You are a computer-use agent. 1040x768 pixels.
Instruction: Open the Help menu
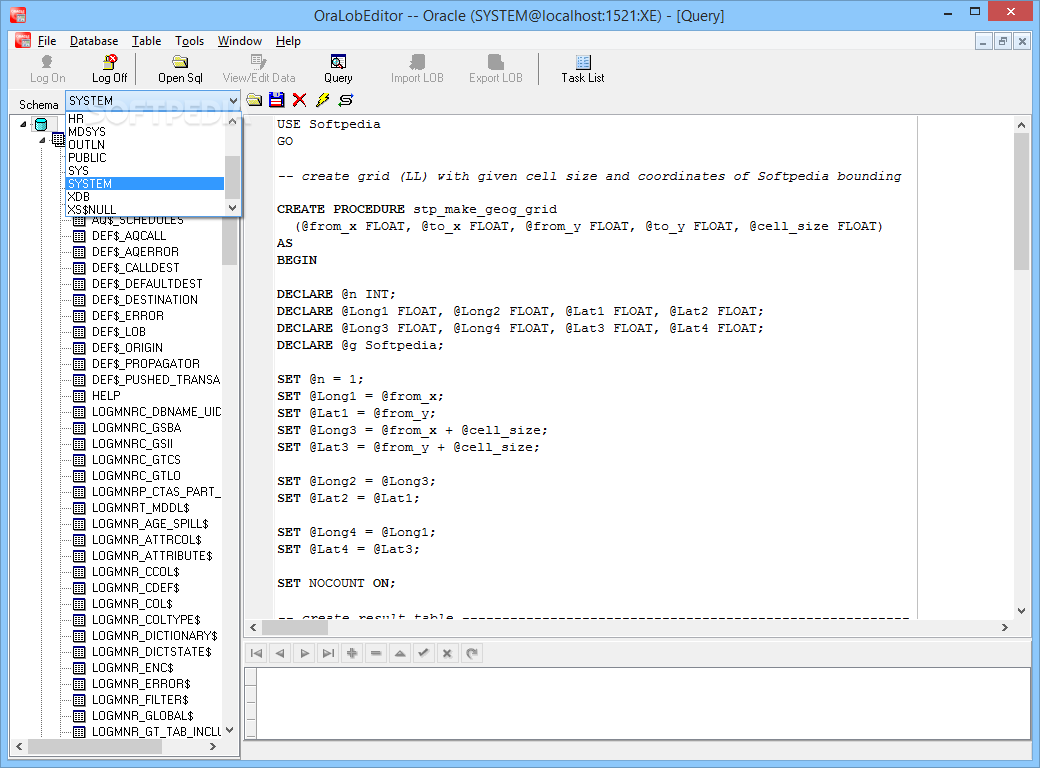pyautogui.click(x=288, y=41)
